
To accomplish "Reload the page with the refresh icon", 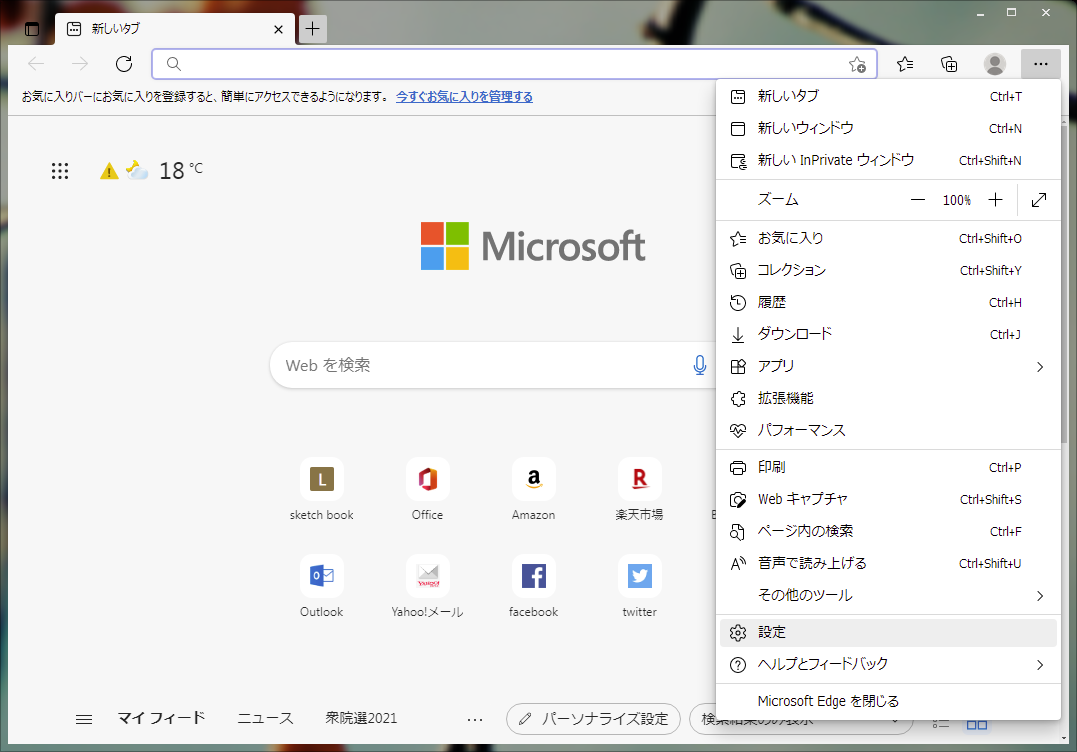I will [124, 64].
